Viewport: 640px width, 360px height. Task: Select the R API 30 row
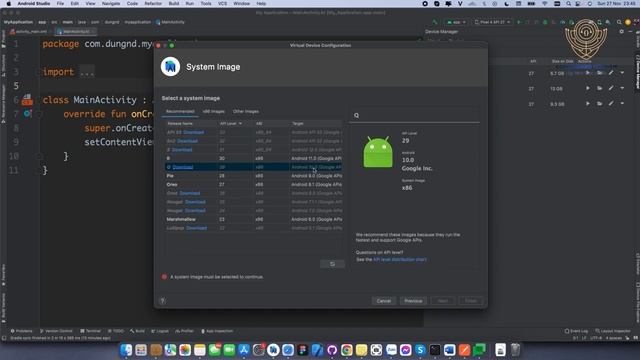pyautogui.click(x=253, y=158)
